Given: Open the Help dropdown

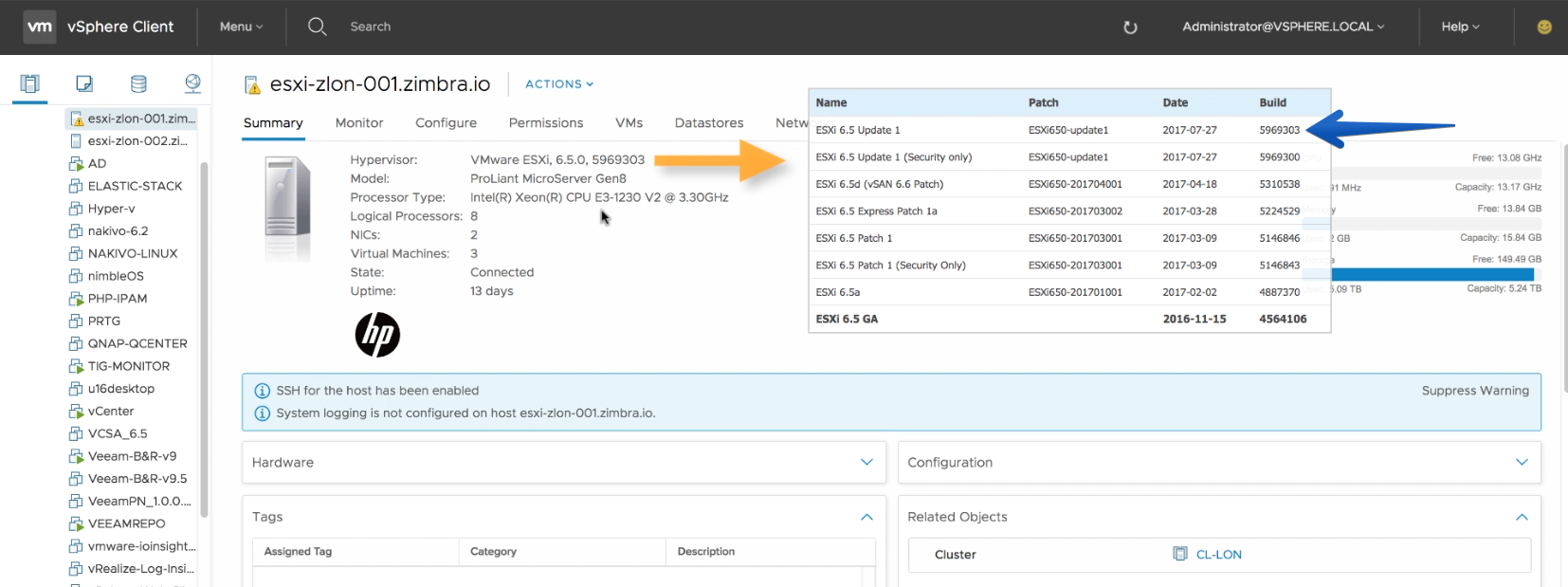Looking at the screenshot, I should click(x=1460, y=27).
